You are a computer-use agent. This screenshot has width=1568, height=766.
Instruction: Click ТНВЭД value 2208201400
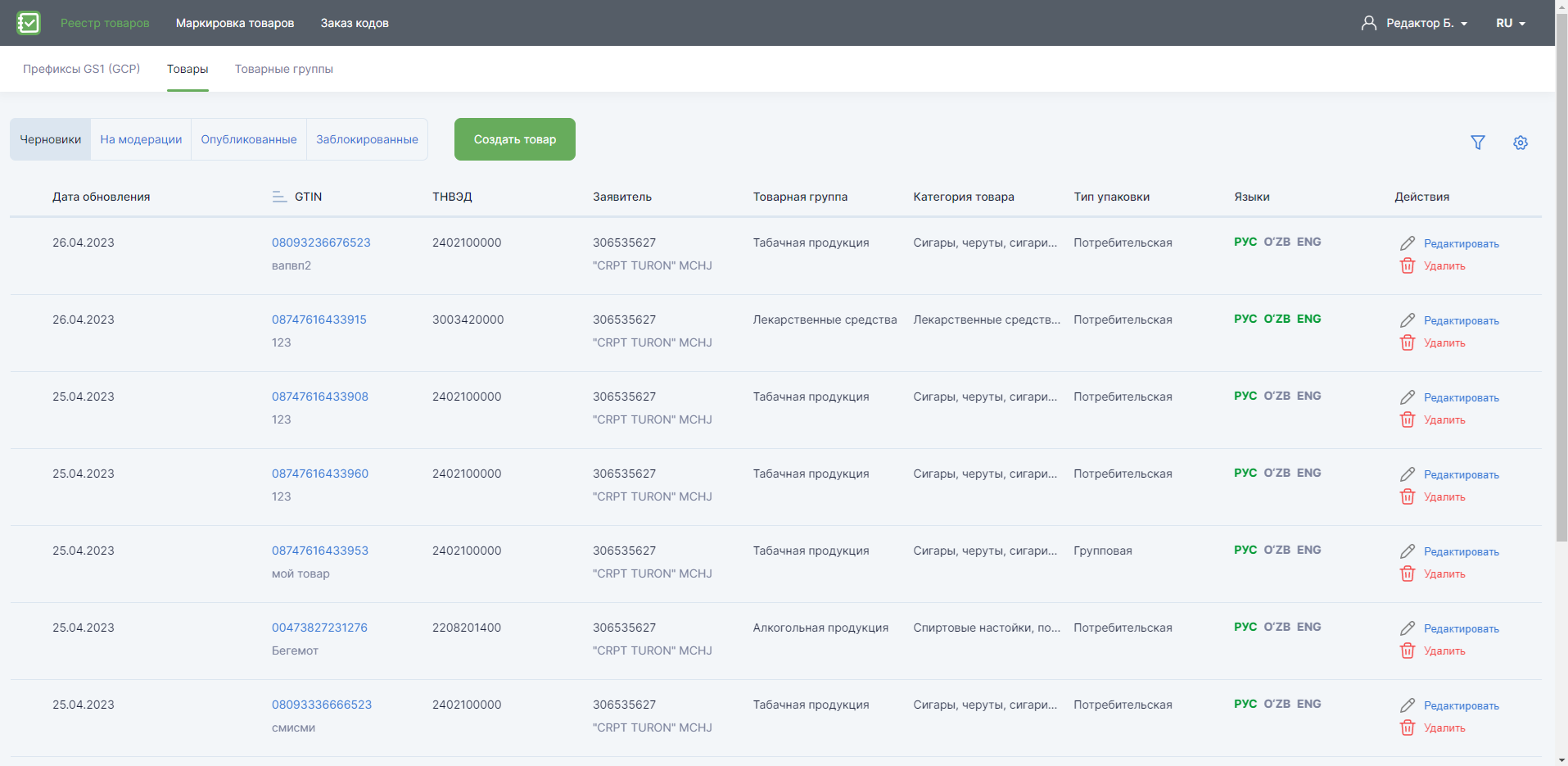(x=467, y=628)
